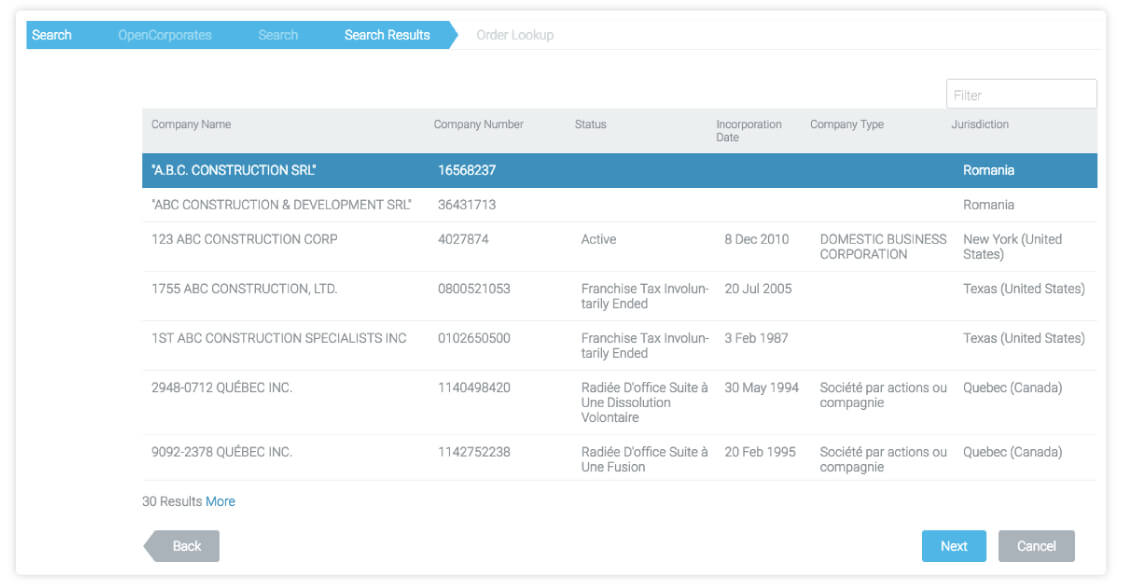Click incorporation date 30 May 1994
This screenshot has width=1121, height=584.
(761, 387)
